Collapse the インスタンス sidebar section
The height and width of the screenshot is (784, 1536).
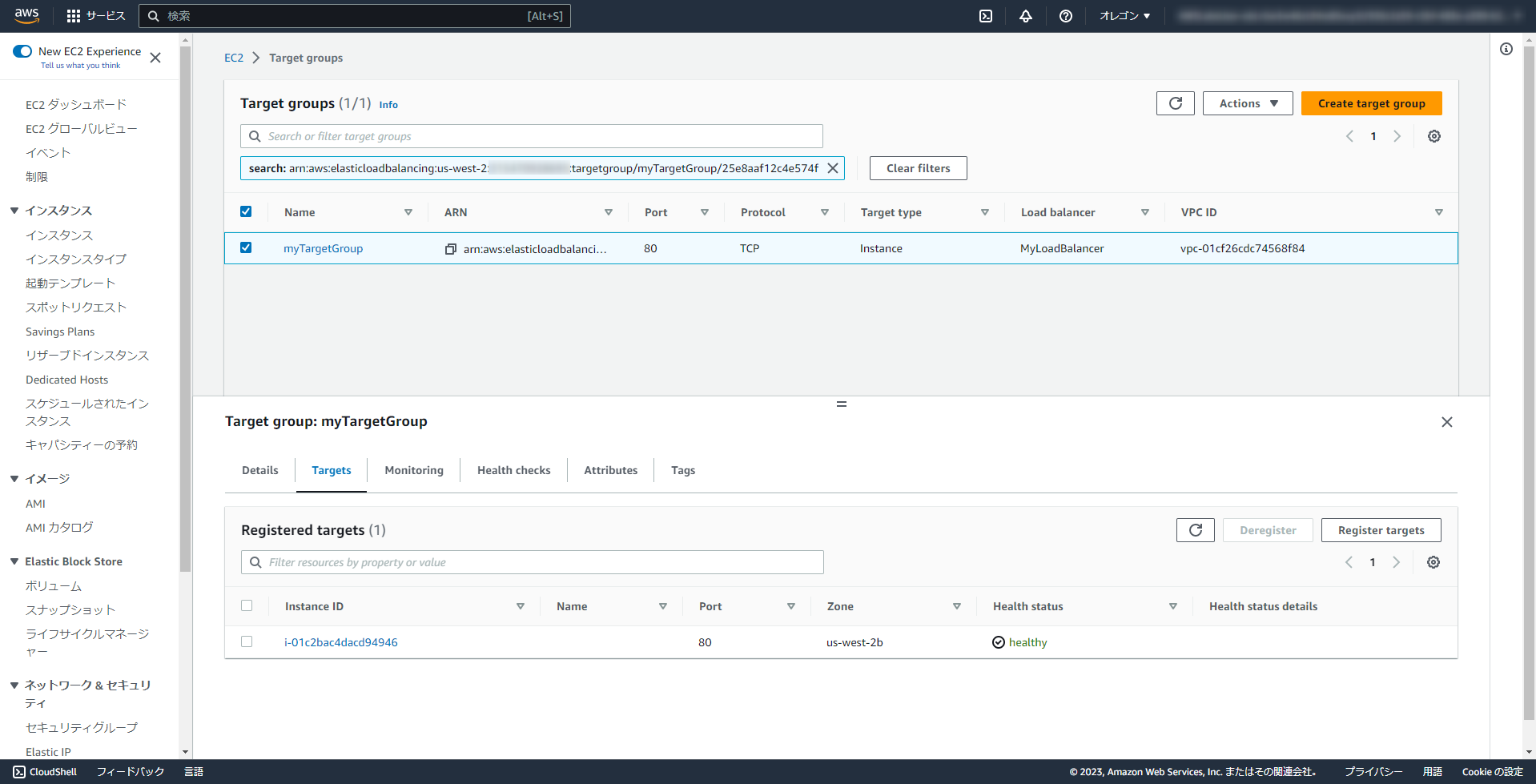pos(14,211)
